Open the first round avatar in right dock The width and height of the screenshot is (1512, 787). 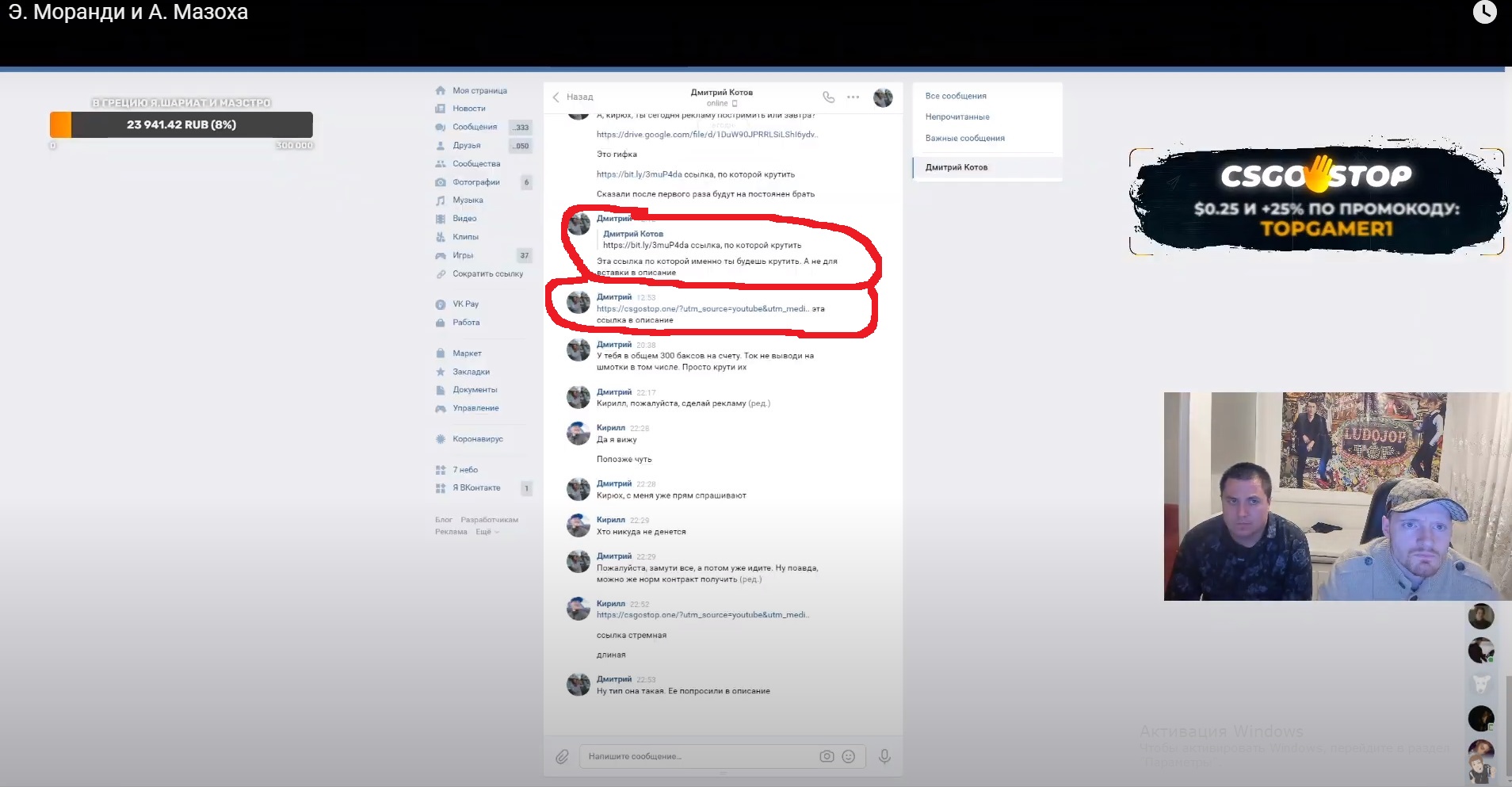[1481, 616]
